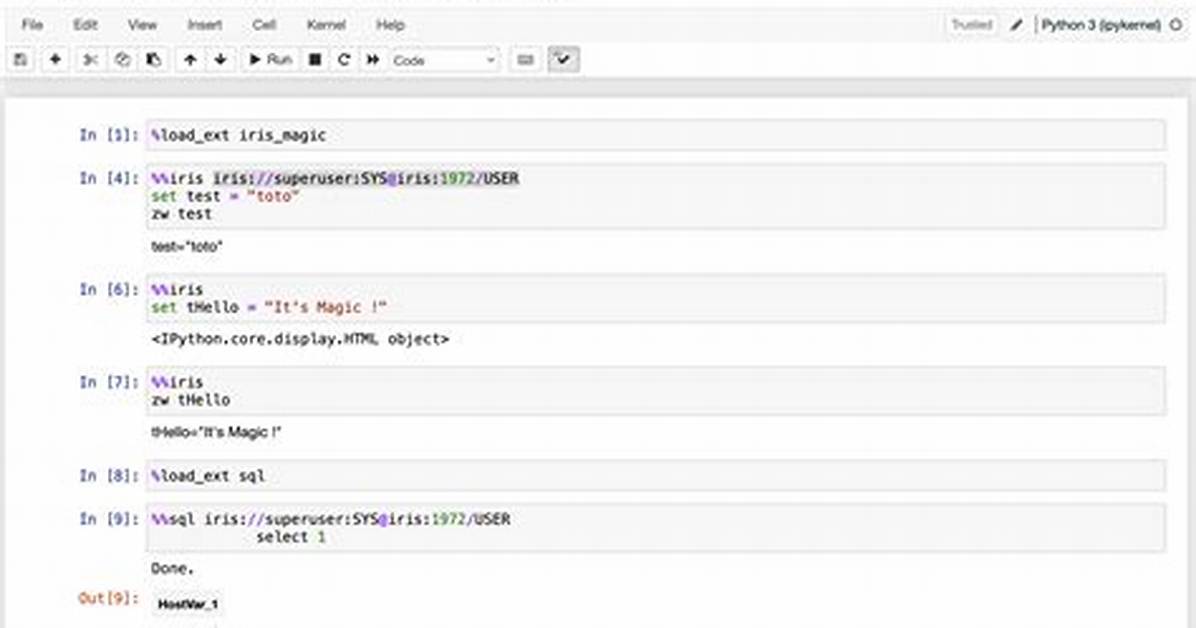1196x628 pixels.
Task: Select the Out[9] prompt
Action: [109, 597]
